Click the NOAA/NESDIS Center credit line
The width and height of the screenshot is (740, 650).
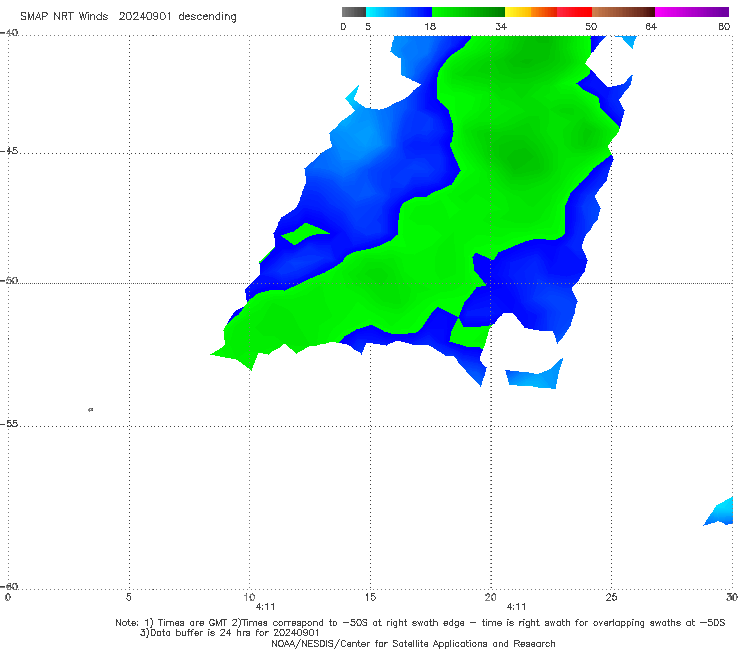413,643
